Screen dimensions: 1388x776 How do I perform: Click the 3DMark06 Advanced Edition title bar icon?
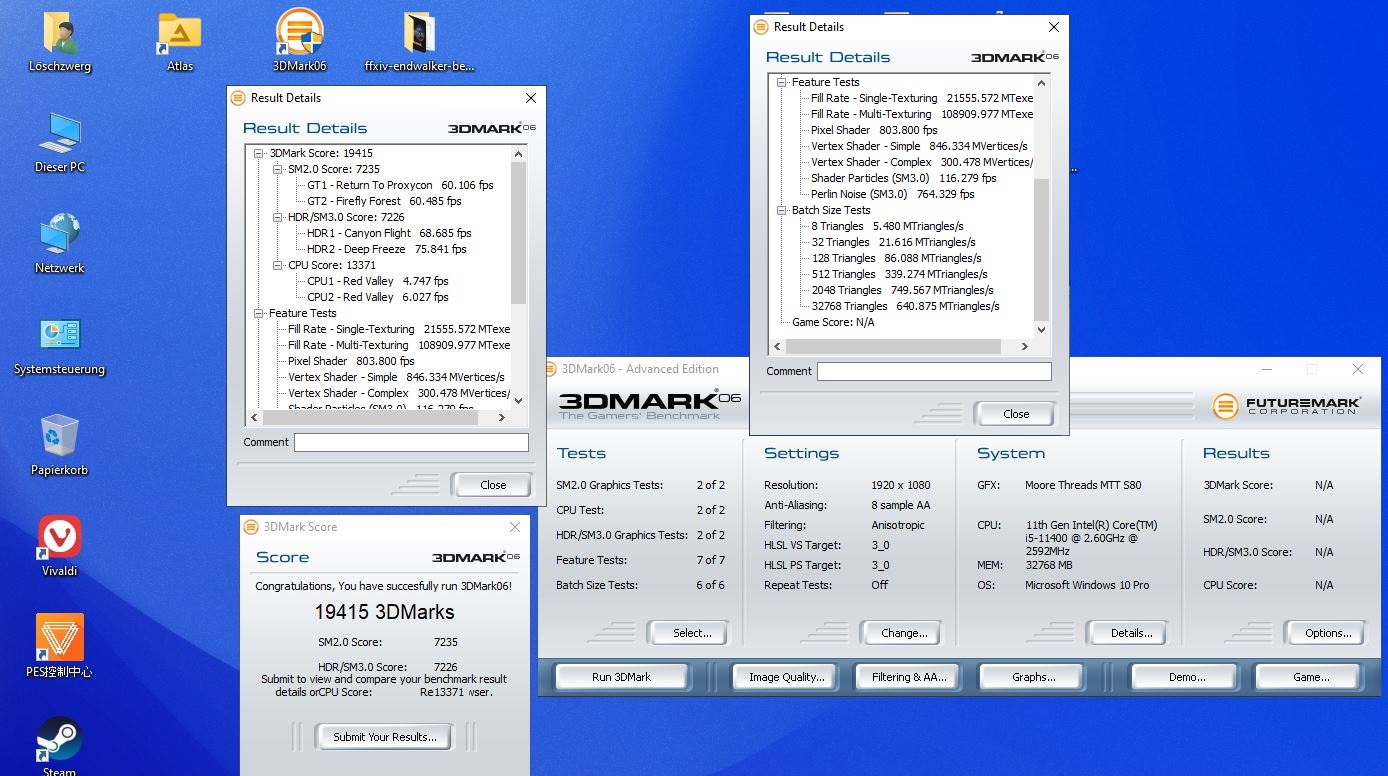click(550, 368)
